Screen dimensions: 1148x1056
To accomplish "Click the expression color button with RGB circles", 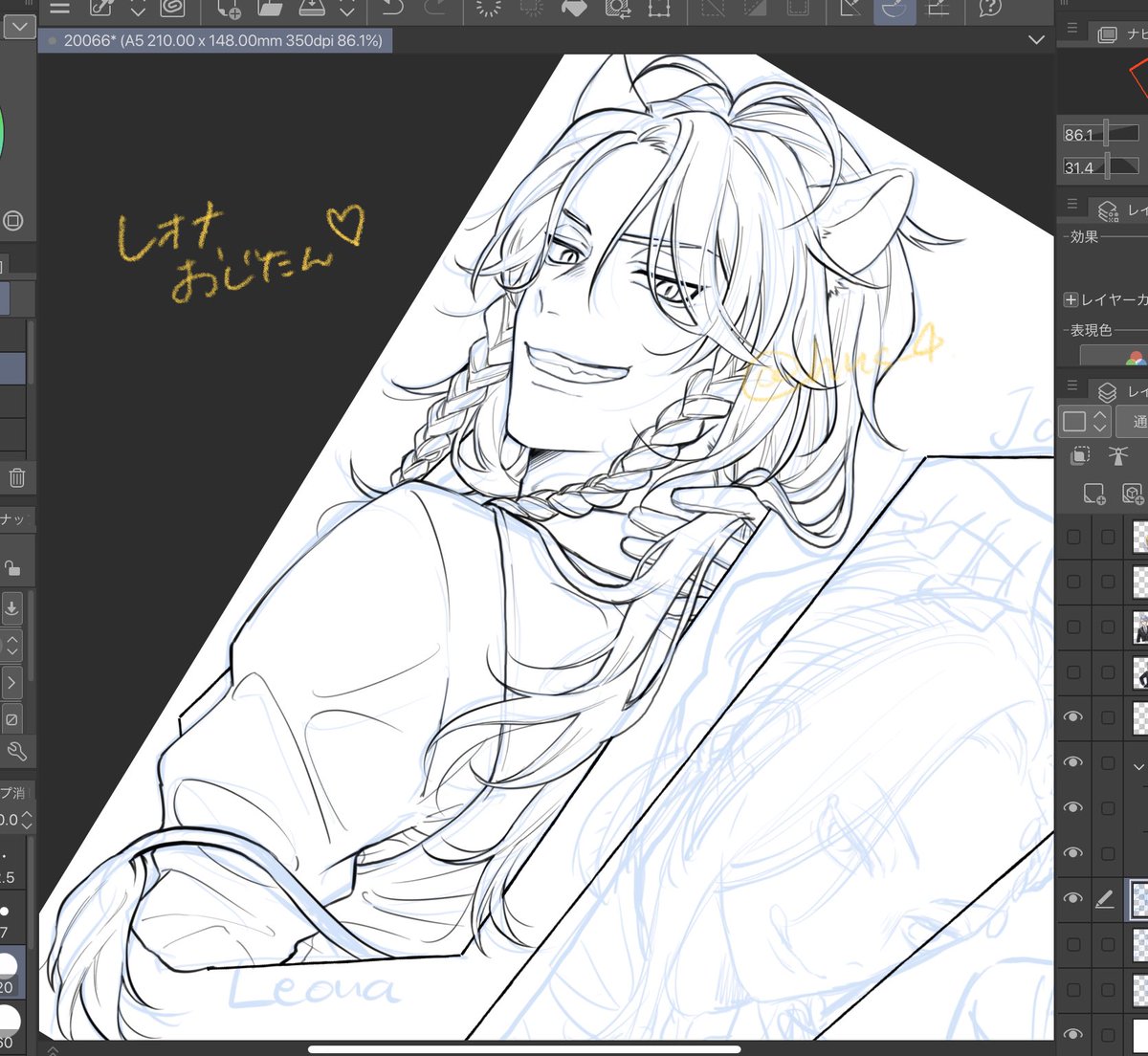I will [x=1115, y=356].
